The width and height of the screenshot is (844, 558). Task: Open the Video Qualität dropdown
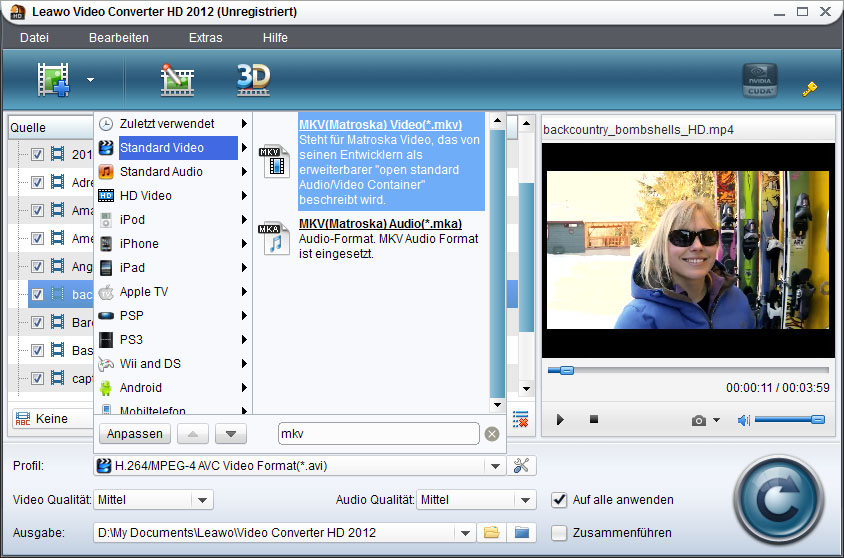tap(202, 500)
